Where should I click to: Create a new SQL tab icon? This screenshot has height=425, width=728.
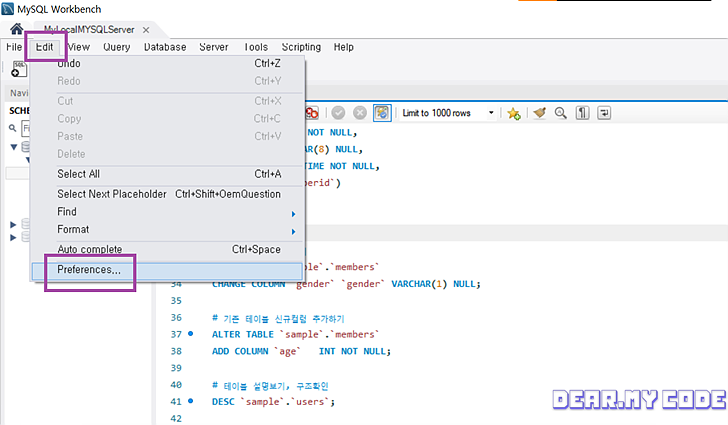coord(19,69)
